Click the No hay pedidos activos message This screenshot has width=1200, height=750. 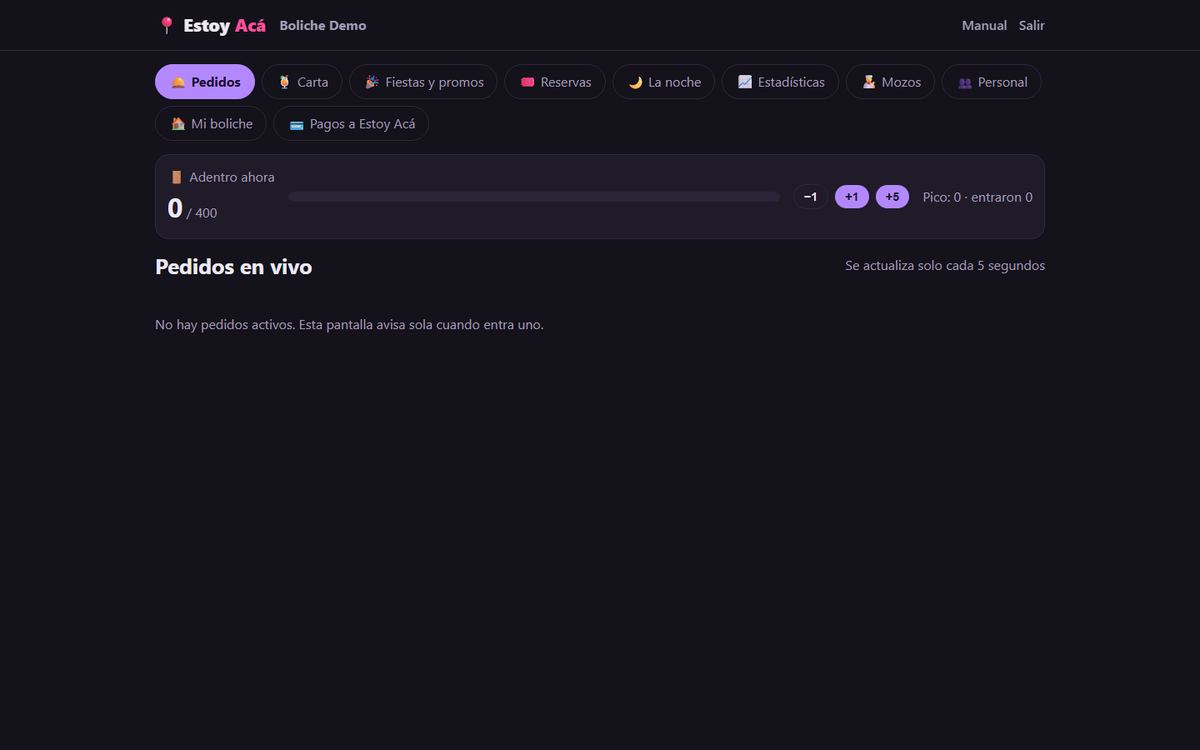pos(349,325)
